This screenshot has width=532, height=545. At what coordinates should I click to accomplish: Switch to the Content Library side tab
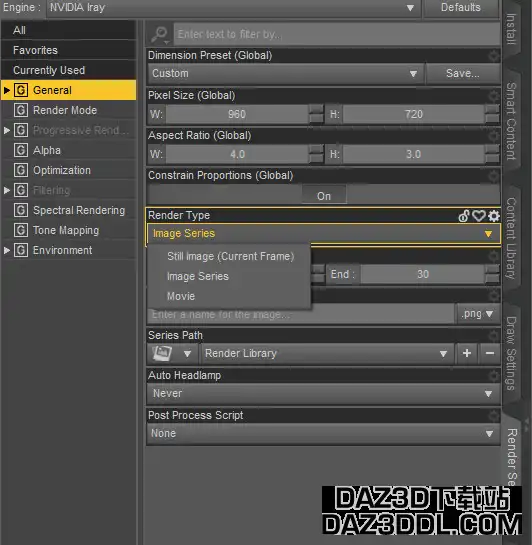(x=511, y=238)
